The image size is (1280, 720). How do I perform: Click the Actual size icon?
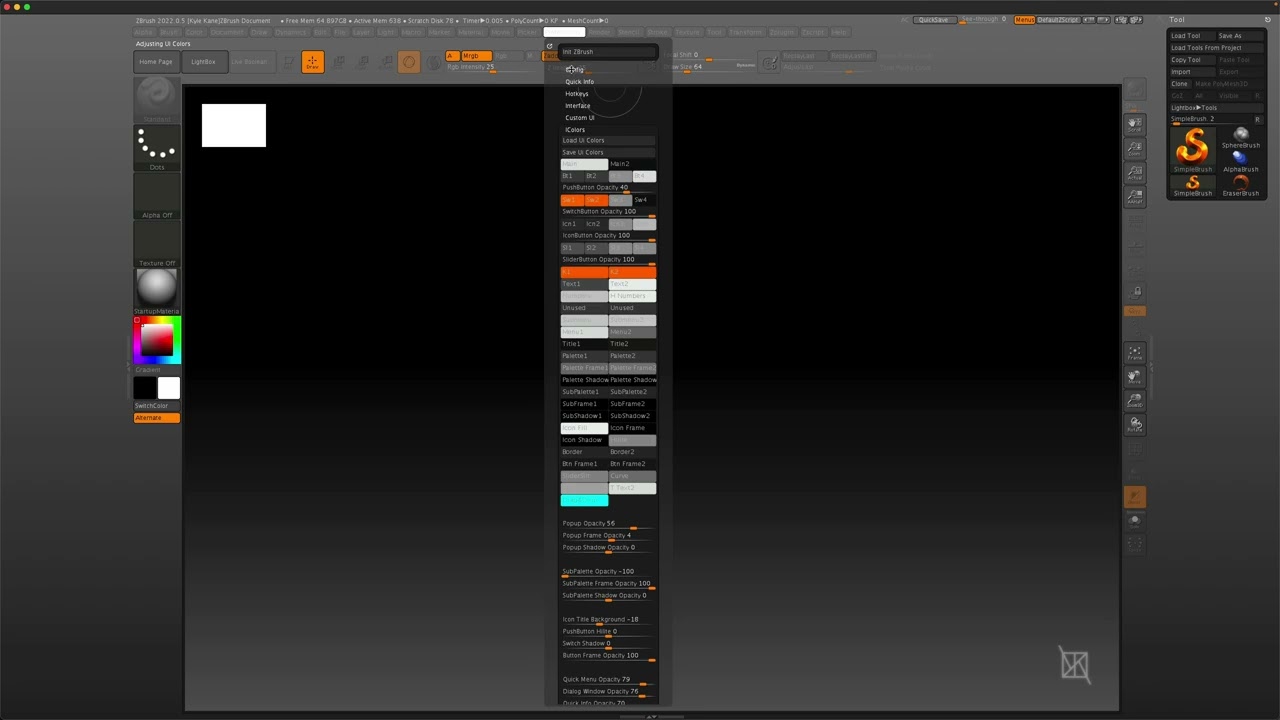(1135, 172)
